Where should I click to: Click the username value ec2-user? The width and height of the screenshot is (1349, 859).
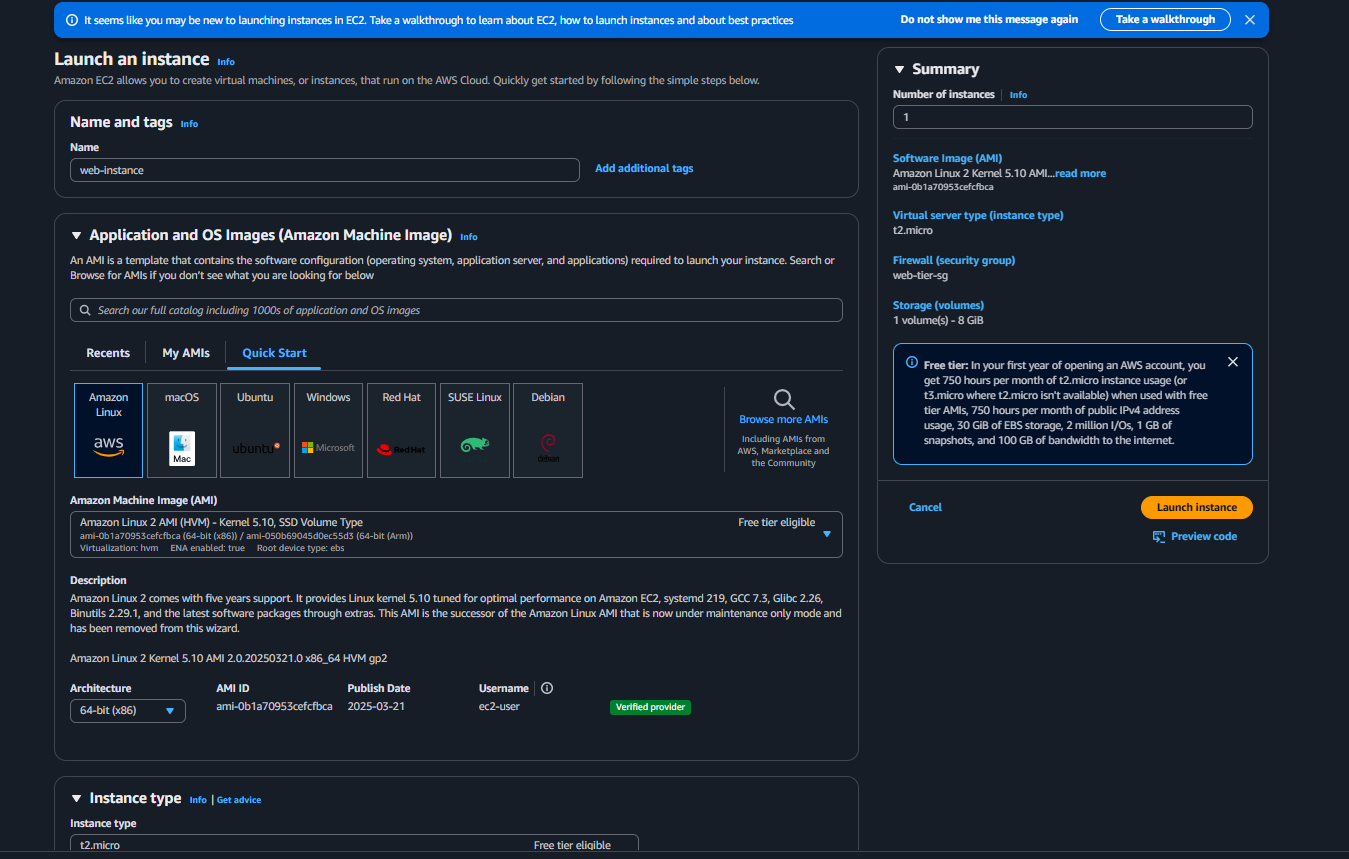click(x=499, y=706)
